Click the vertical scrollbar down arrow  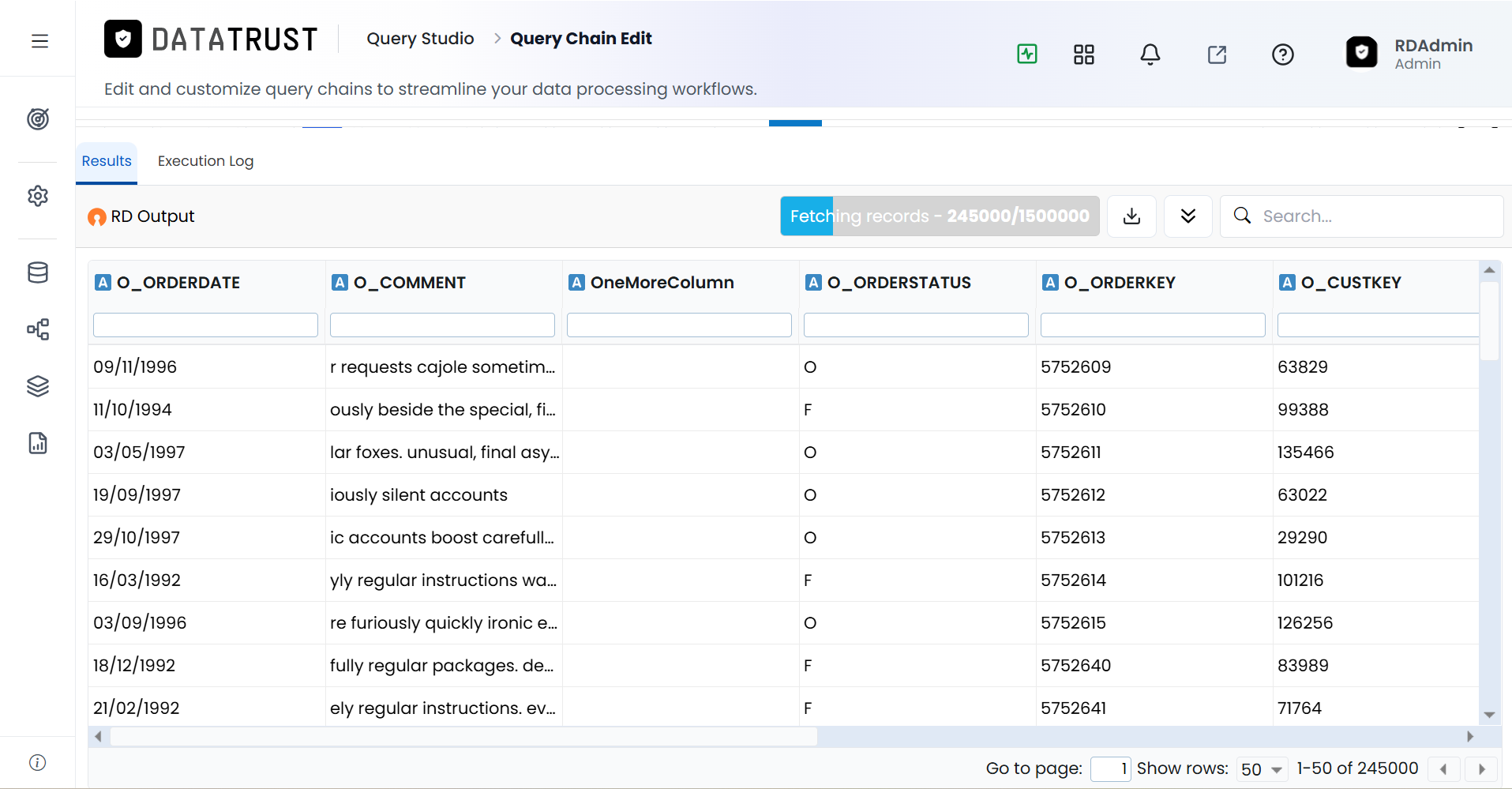[1489, 715]
